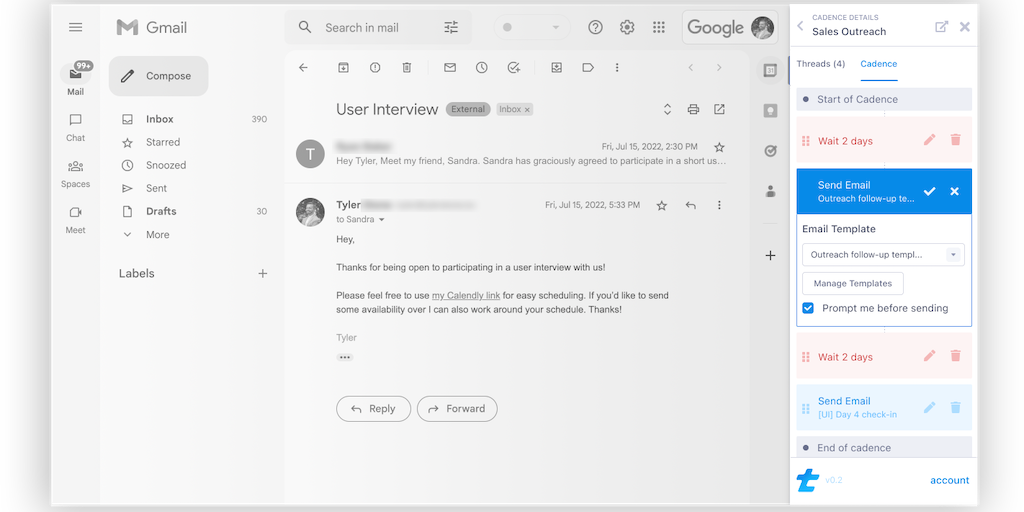
Task: Open Google apps grid
Action: [659, 27]
